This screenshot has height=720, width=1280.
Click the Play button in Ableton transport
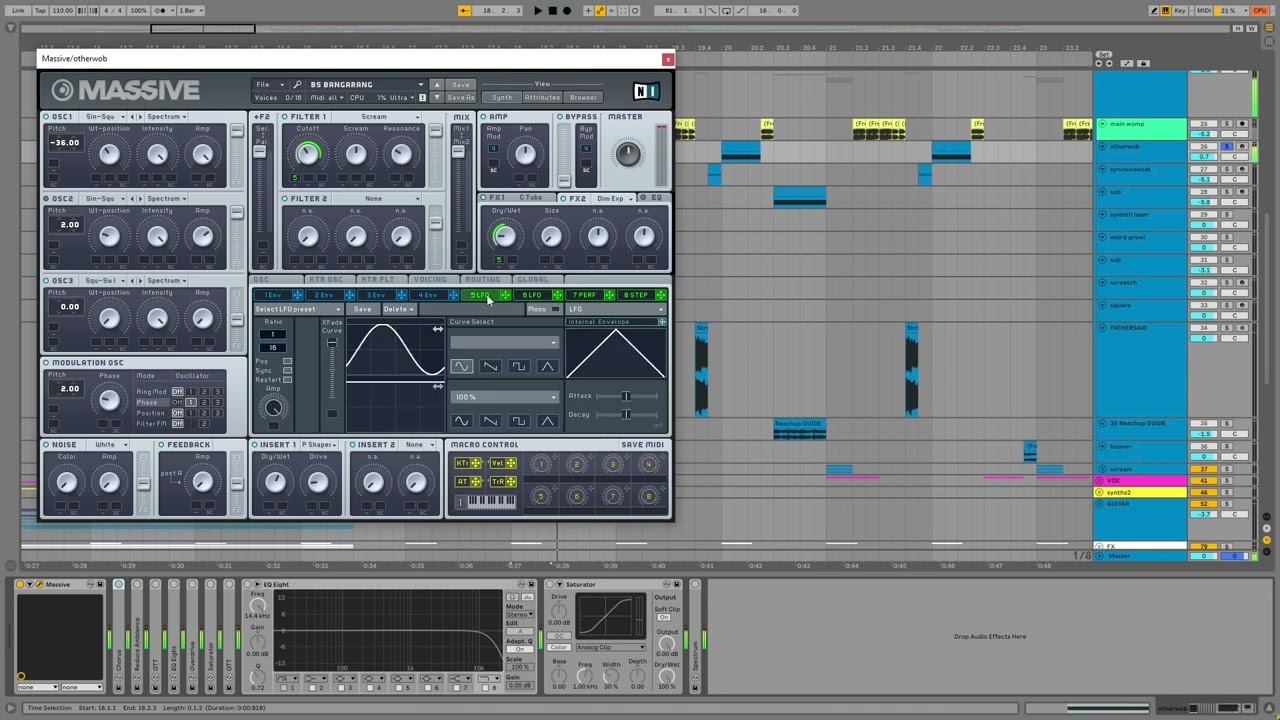coord(538,11)
